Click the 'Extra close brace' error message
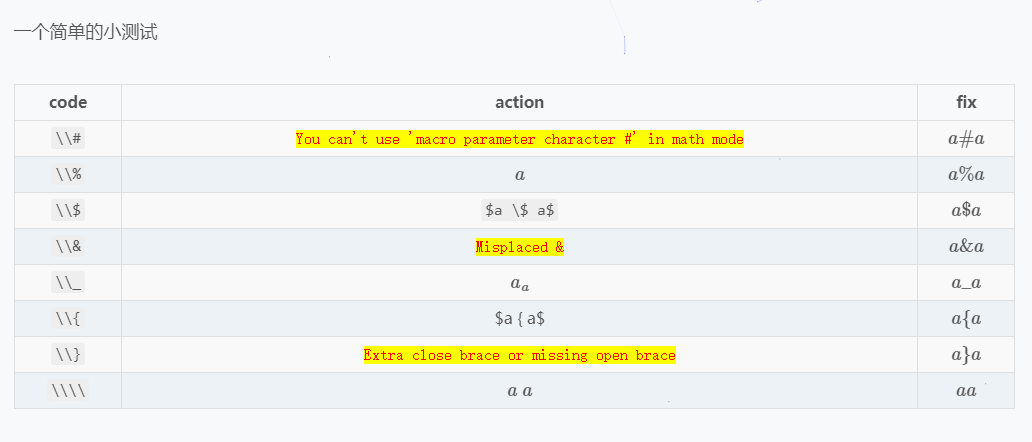Viewport: 1032px width, 442px height. (x=519, y=355)
